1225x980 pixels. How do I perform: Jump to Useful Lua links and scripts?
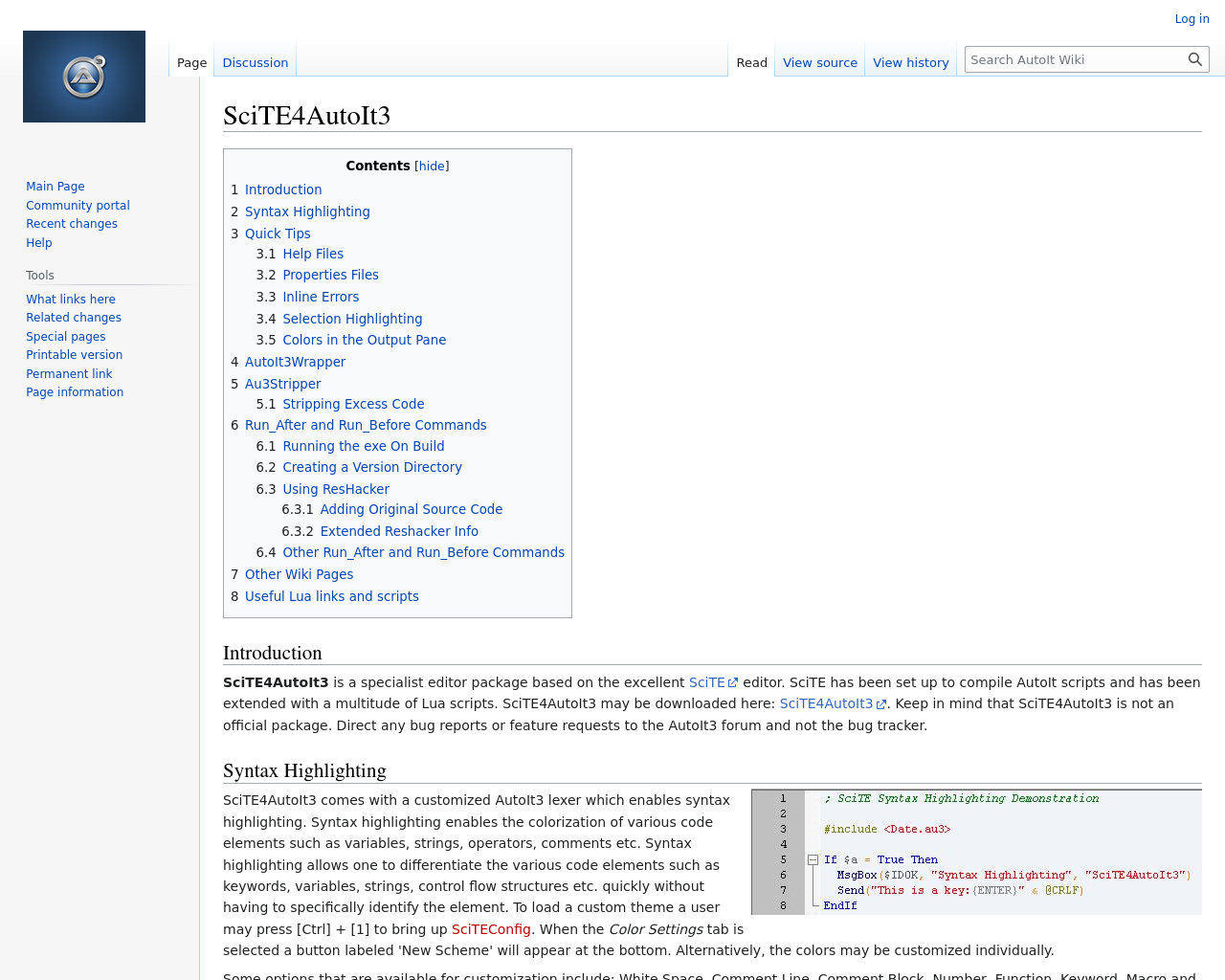point(332,596)
